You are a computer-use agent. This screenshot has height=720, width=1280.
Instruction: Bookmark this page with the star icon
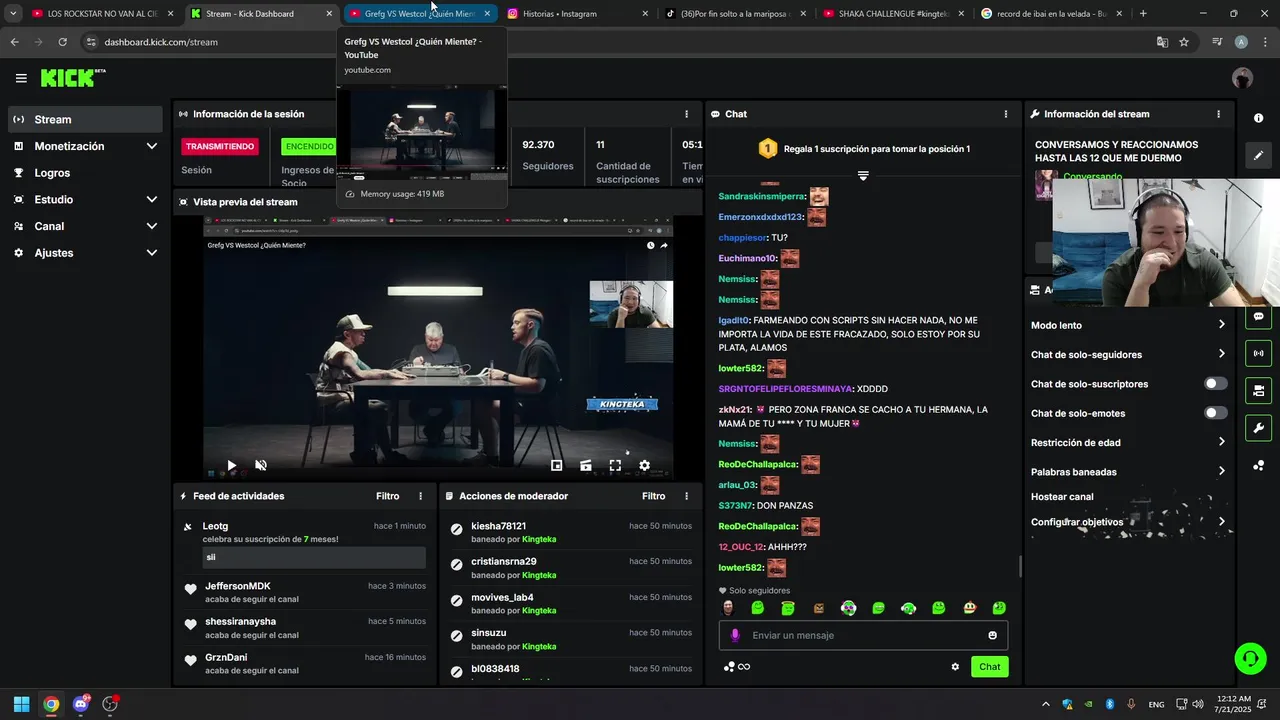click(1184, 42)
